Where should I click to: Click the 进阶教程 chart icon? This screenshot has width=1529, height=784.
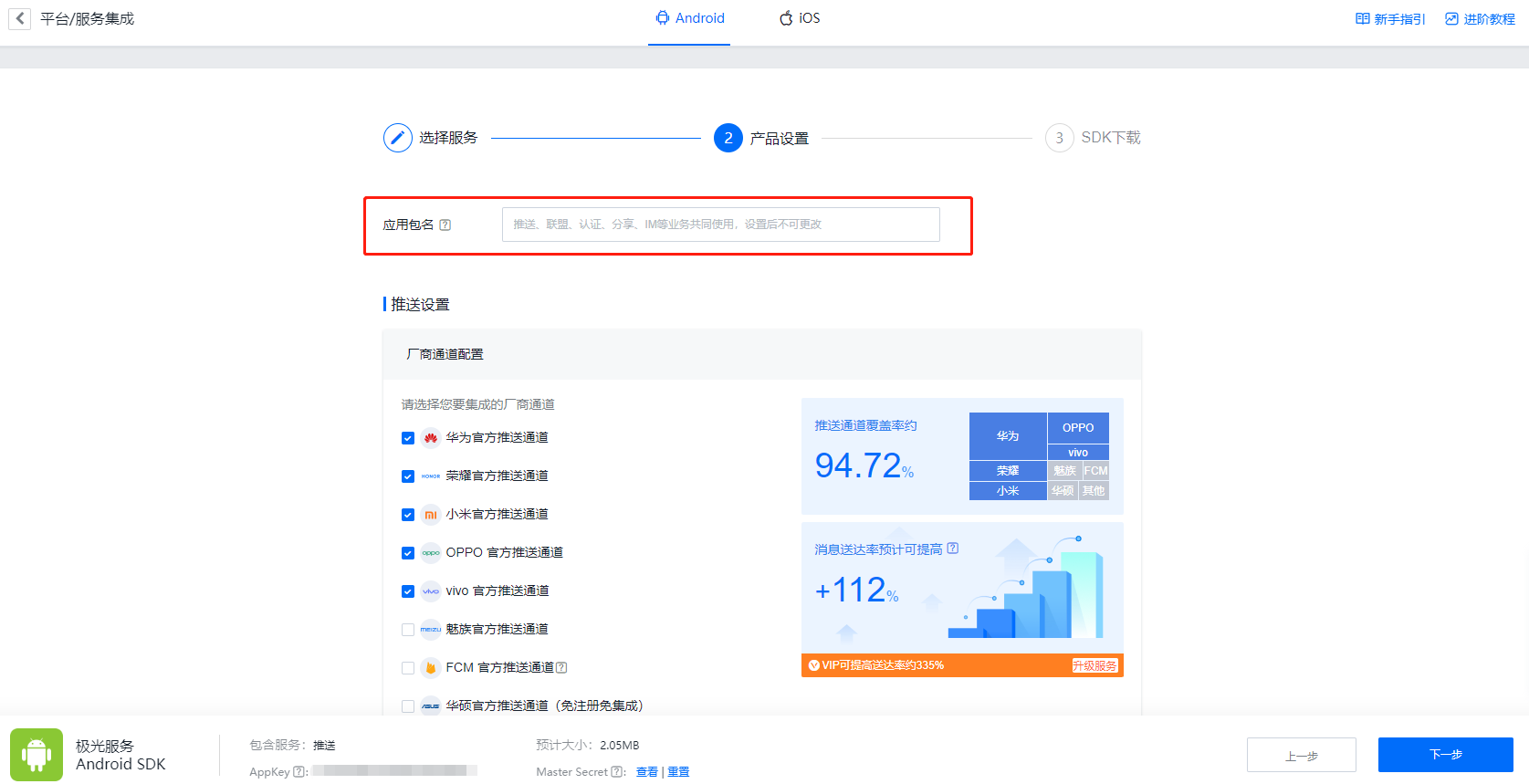pyautogui.click(x=1451, y=19)
